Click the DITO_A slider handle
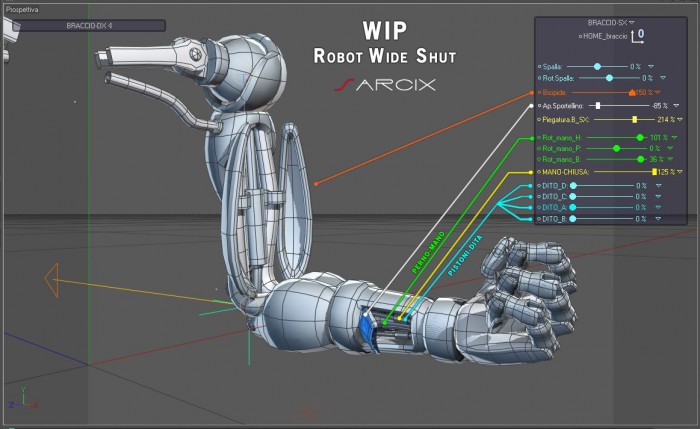700x429 pixels. 573,208
